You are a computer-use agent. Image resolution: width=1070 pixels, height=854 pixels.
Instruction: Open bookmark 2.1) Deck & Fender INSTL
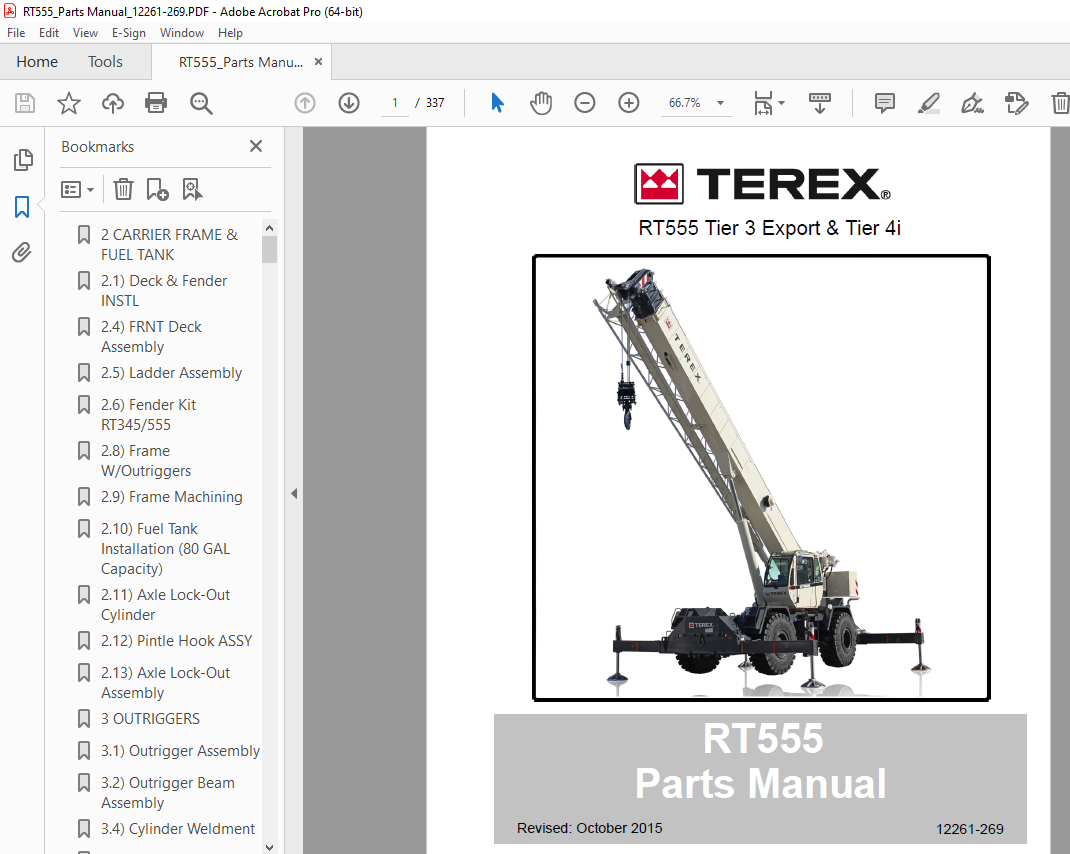164,291
